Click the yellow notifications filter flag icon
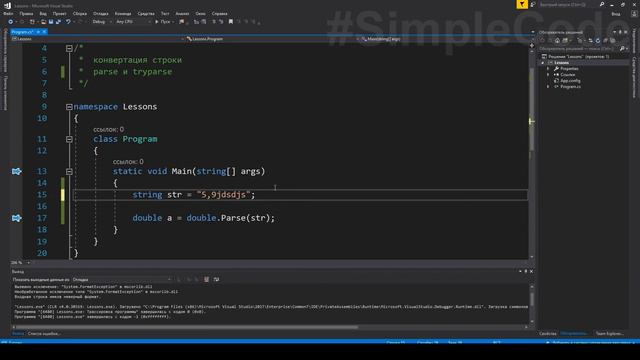This screenshot has width=640, height=360. coord(522,4)
